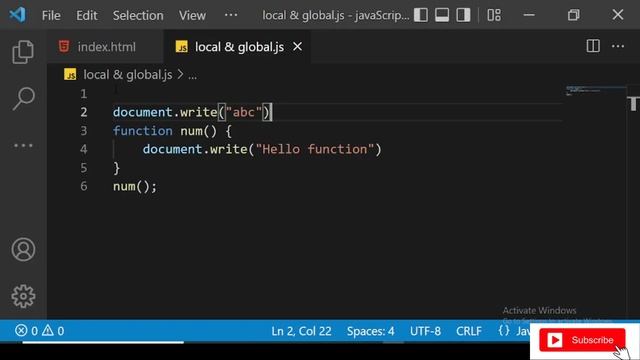This screenshot has height=360, width=640.
Task: Toggle the secondary side bar layout
Action: tap(463, 15)
